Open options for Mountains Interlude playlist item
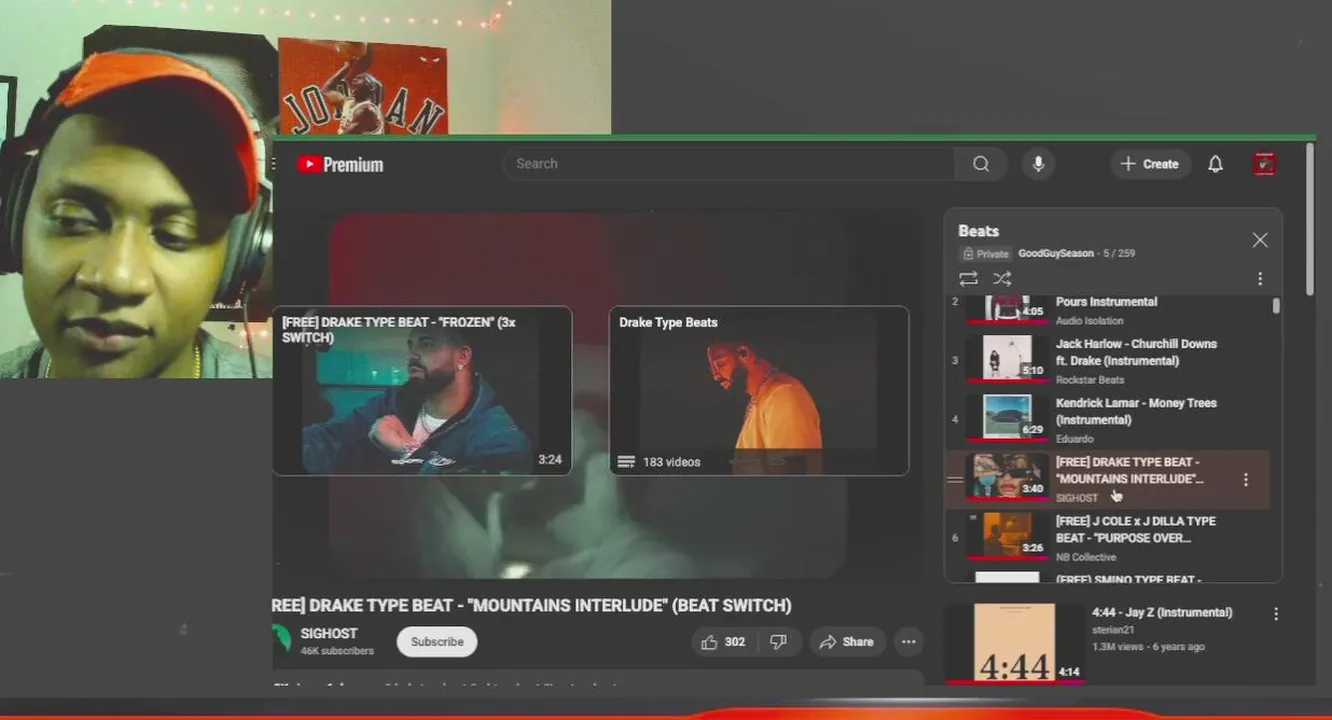Viewport: 1332px width, 720px height. (x=1245, y=480)
